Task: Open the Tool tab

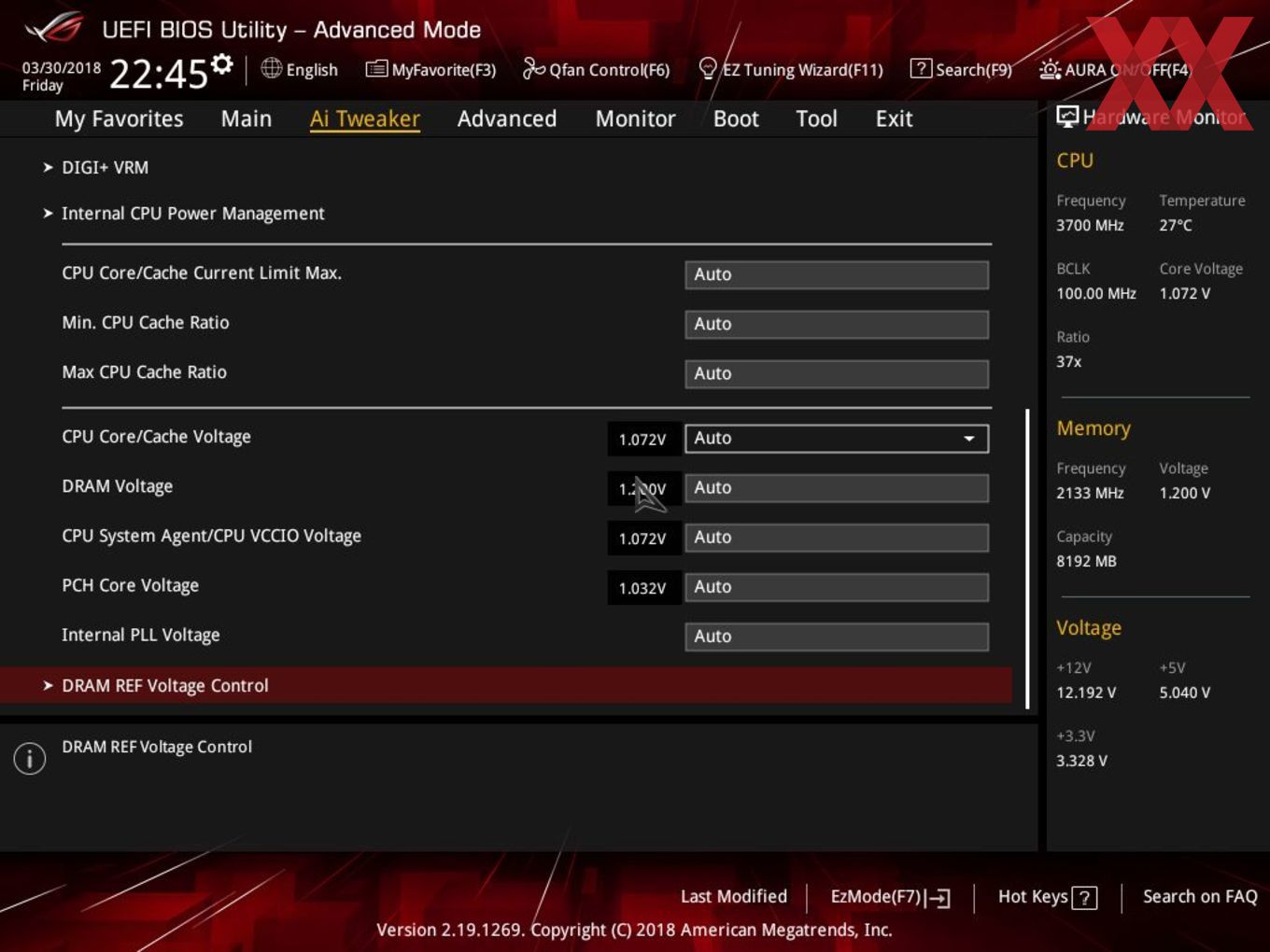Action: [816, 119]
